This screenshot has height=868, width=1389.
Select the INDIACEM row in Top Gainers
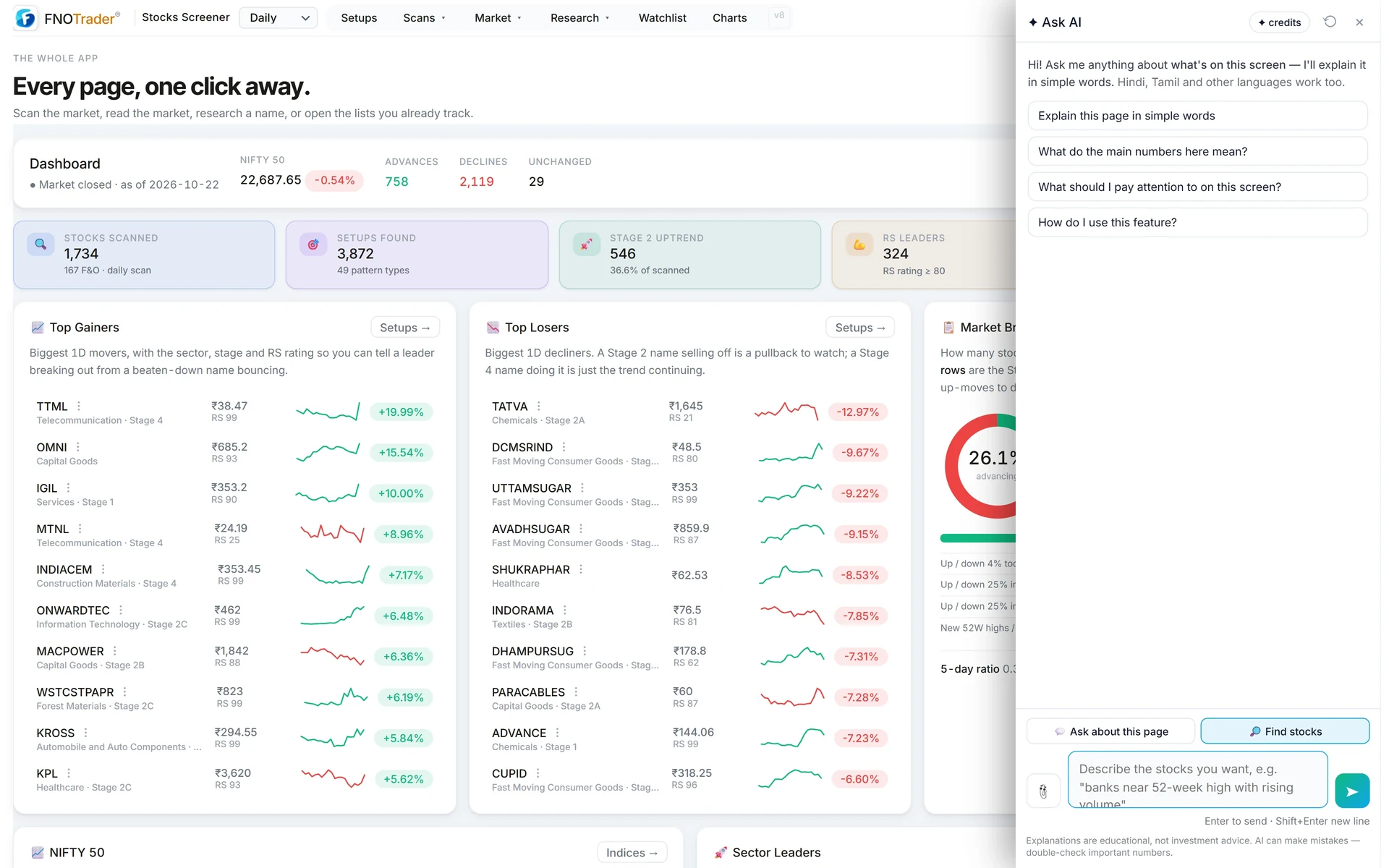[234, 576]
